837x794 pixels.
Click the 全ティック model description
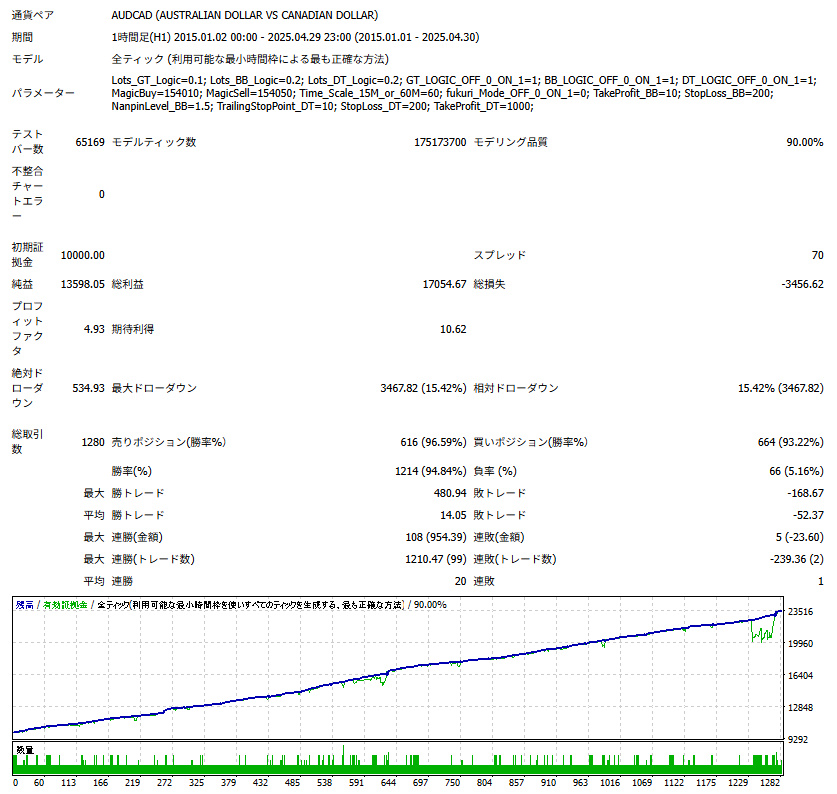pos(250,59)
